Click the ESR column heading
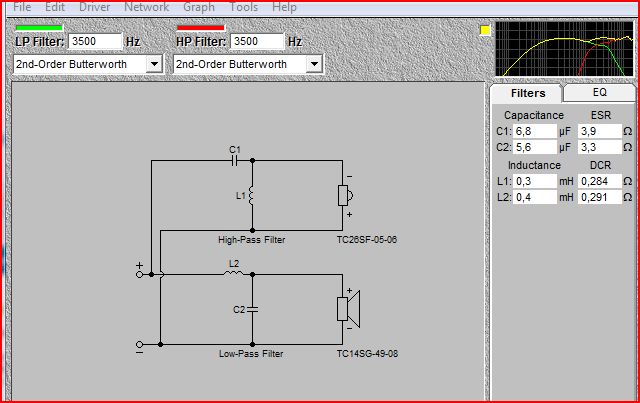The width and height of the screenshot is (640, 403). pyautogui.click(x=601, y=116)
